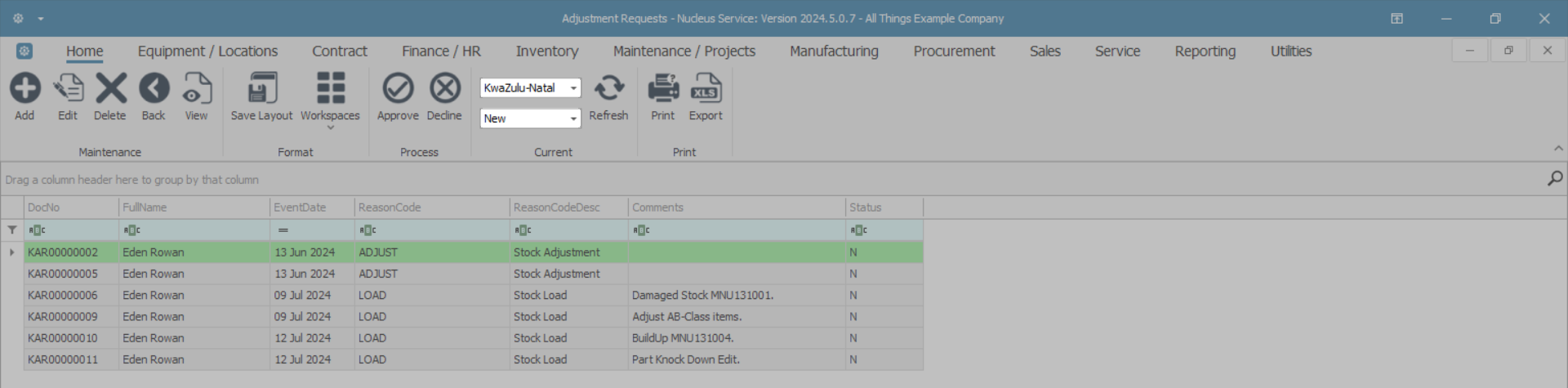Open the New status dropdown
Image resolution: width=1568 pixels, height=388 pixels.
[x=573, y=119]
